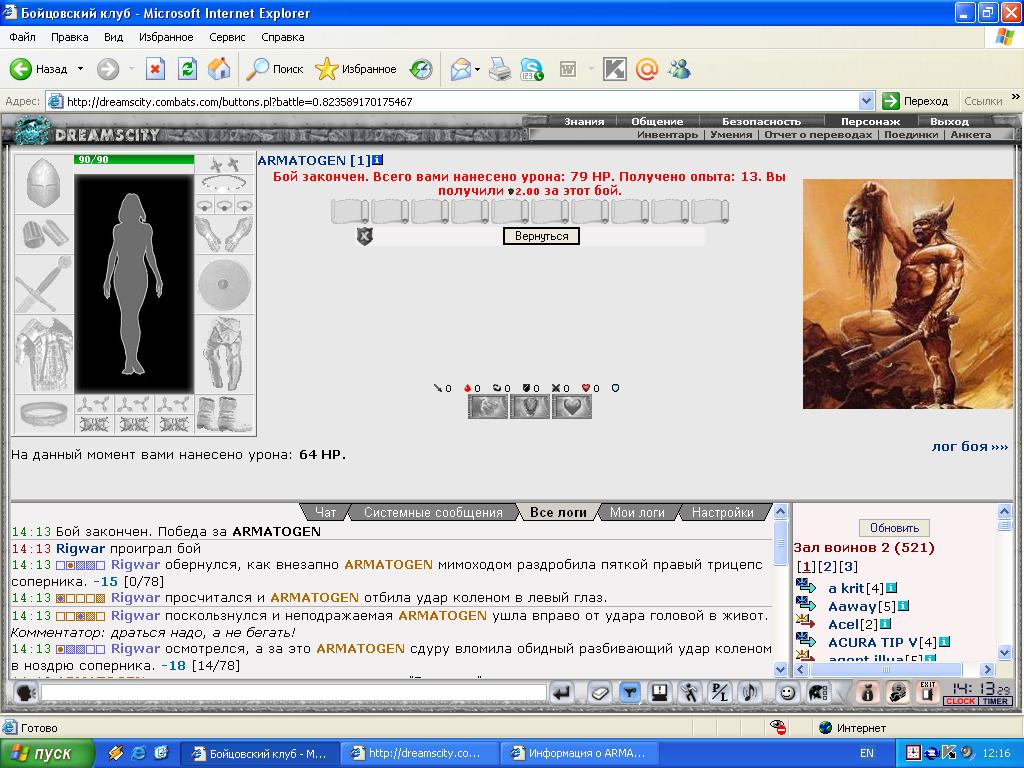This screenshot has height=768, width=1024.
Task: Expand the address bar dropdown arrow
Action: (x=866, y=101)
